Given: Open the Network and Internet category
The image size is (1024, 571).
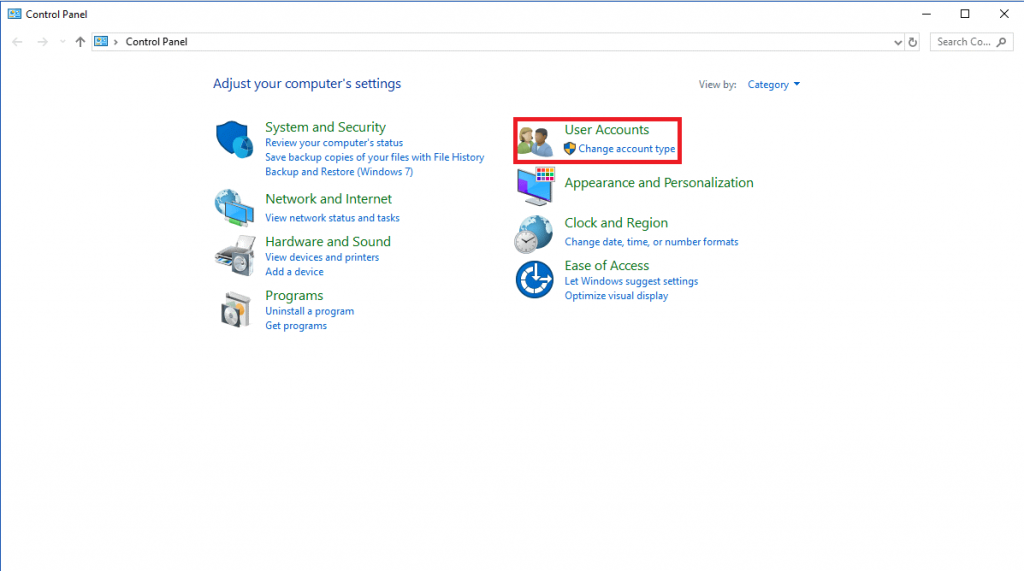Looking at the screenshot, I should (x=328, y=199).
